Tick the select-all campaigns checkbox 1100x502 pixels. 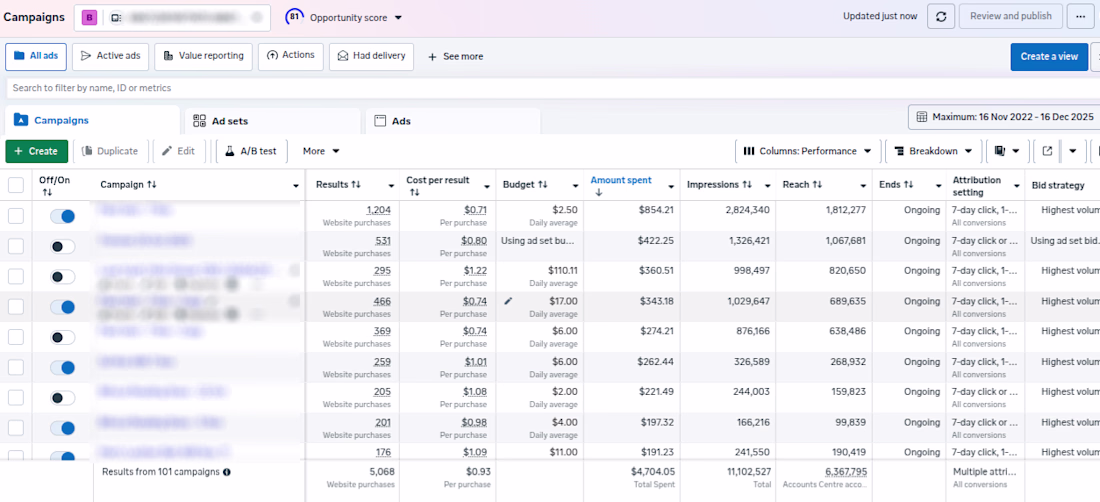pyautogui.click(x=15, y=185)
